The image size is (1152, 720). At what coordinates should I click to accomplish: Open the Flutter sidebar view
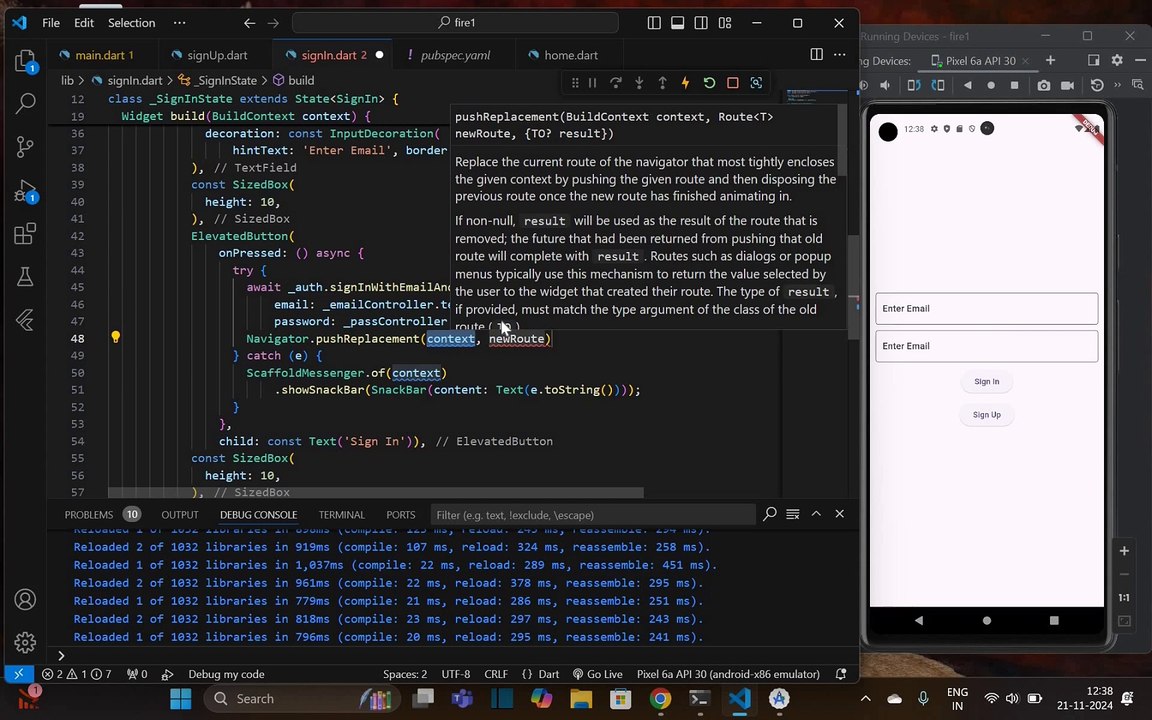pyautogui.click(x=25, y=320)
